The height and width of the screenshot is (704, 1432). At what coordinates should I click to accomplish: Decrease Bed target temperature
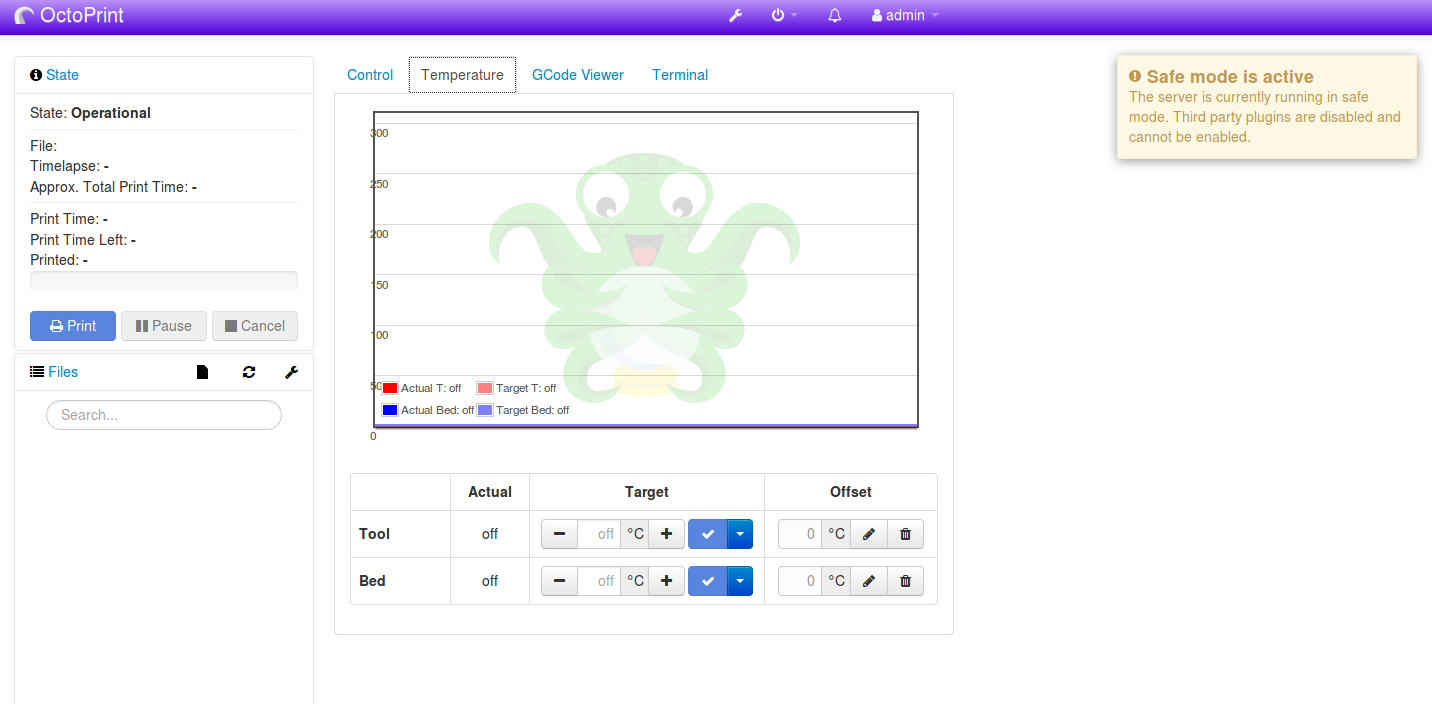coord(559,581)
